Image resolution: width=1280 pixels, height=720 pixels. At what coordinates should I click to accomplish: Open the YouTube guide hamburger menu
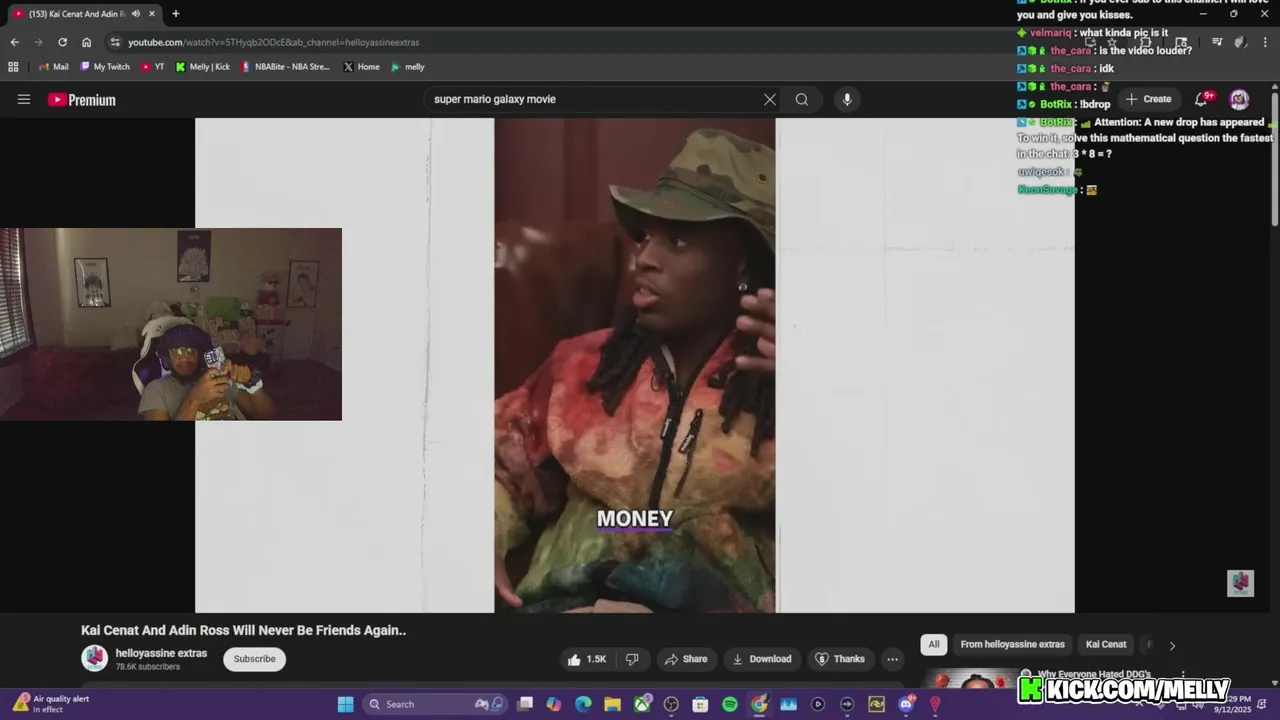[x=24, y=99]
